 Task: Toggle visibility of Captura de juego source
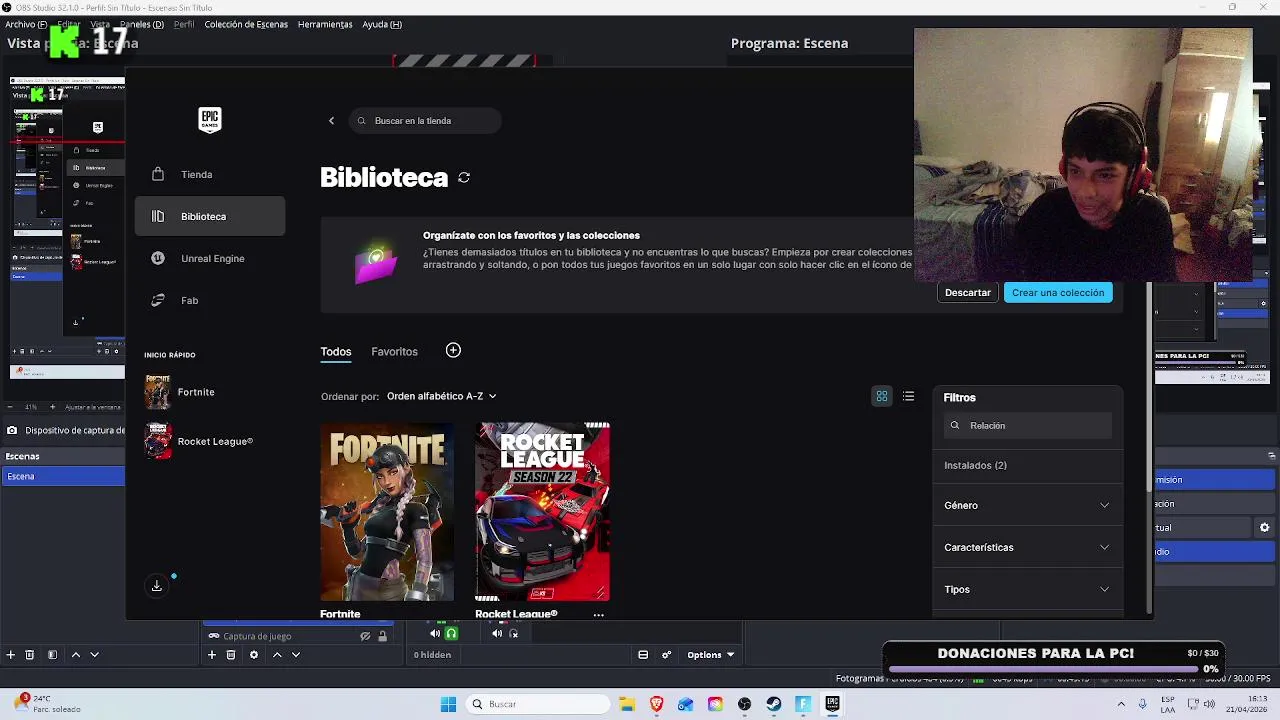click(365, 636)
